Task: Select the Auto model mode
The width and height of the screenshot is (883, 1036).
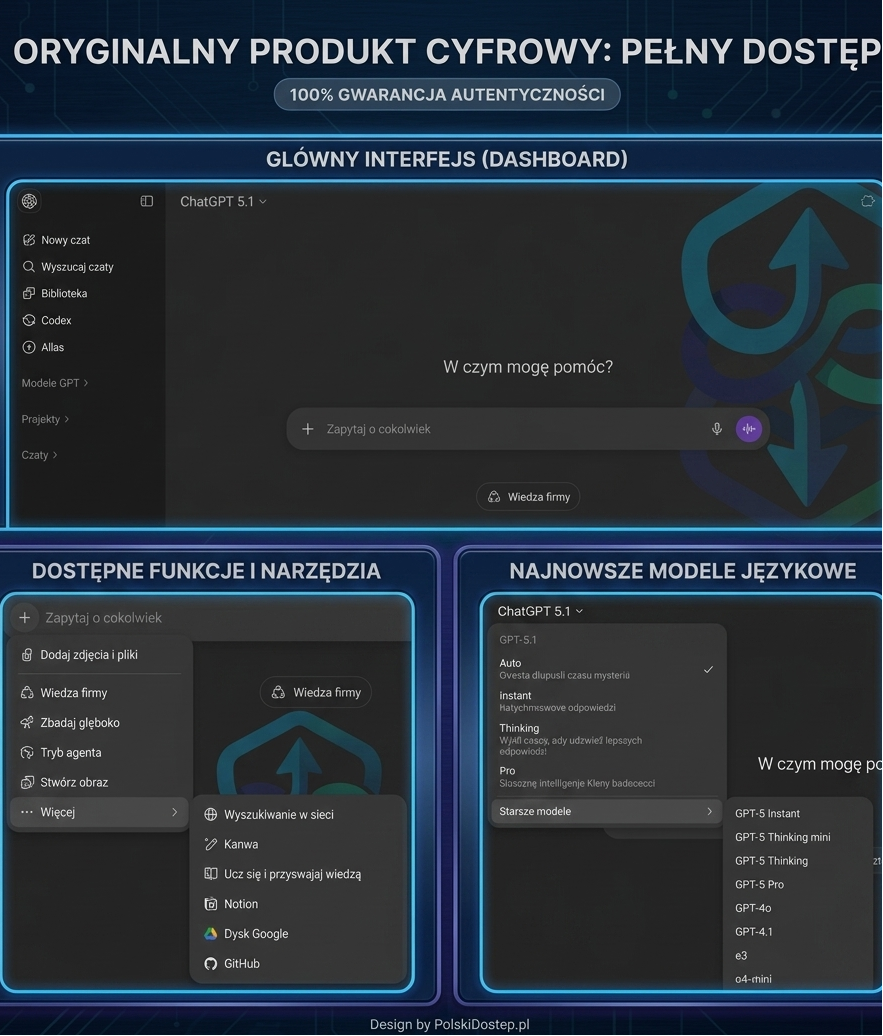Action: coord(605,669)
